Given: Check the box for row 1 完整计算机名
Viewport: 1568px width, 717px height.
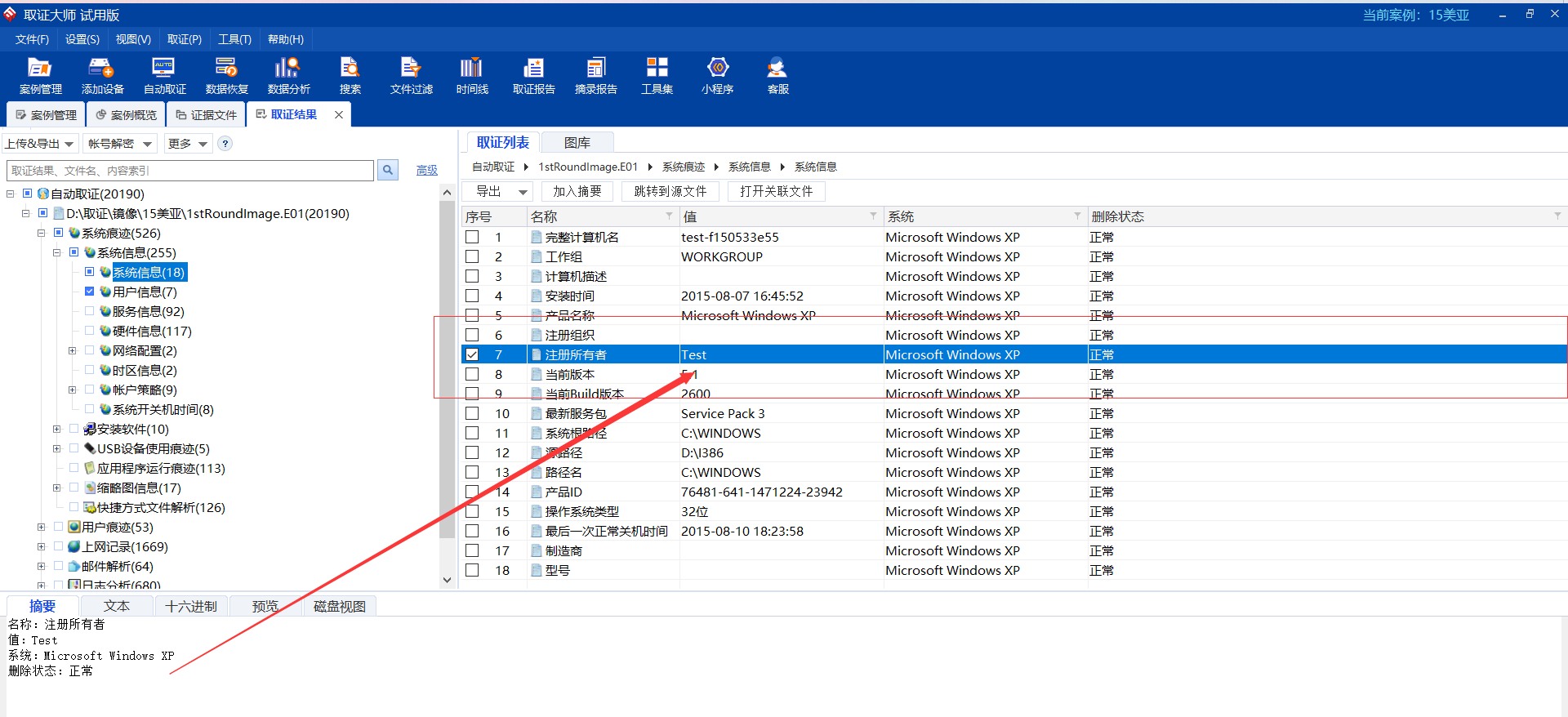Looking at the screenshot, I should click(x=472, y=237).
